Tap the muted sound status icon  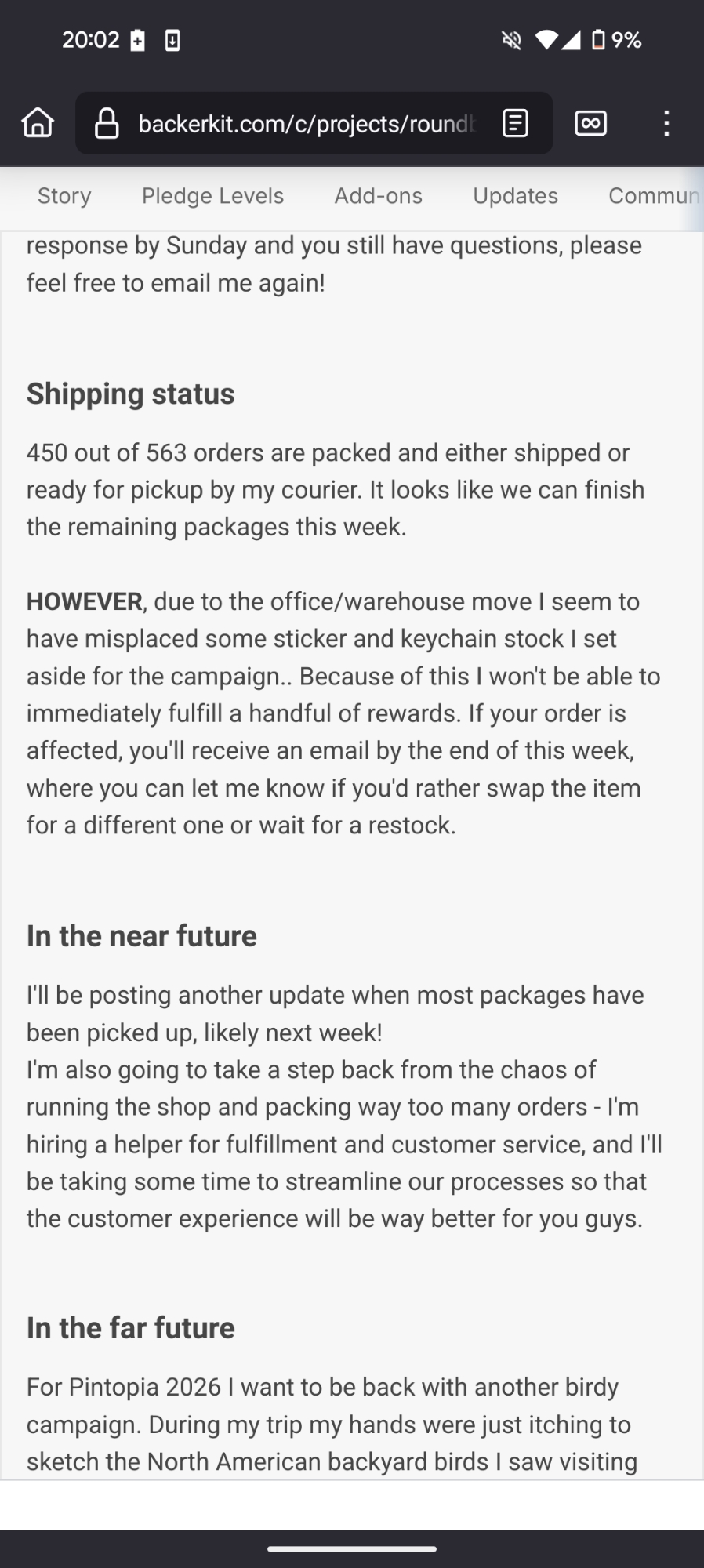click(511, 40)
